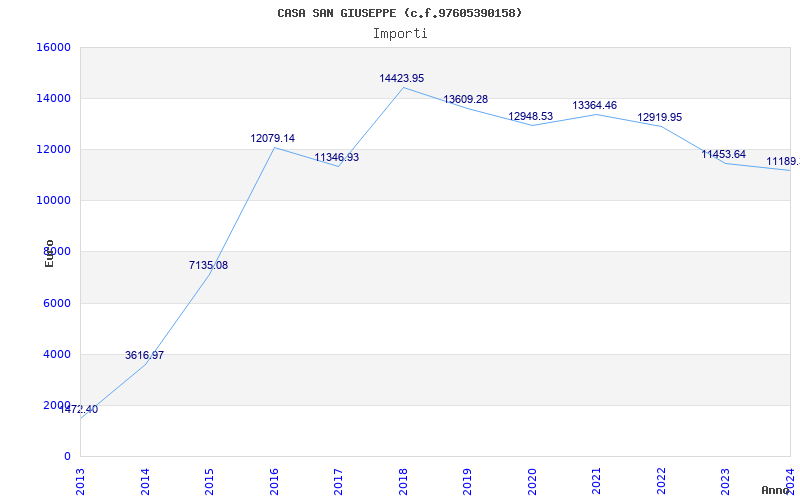This screenshot has width=800, height=500.
Task: Click the 2013 x-axis year label
Action: tap(81, 482)
